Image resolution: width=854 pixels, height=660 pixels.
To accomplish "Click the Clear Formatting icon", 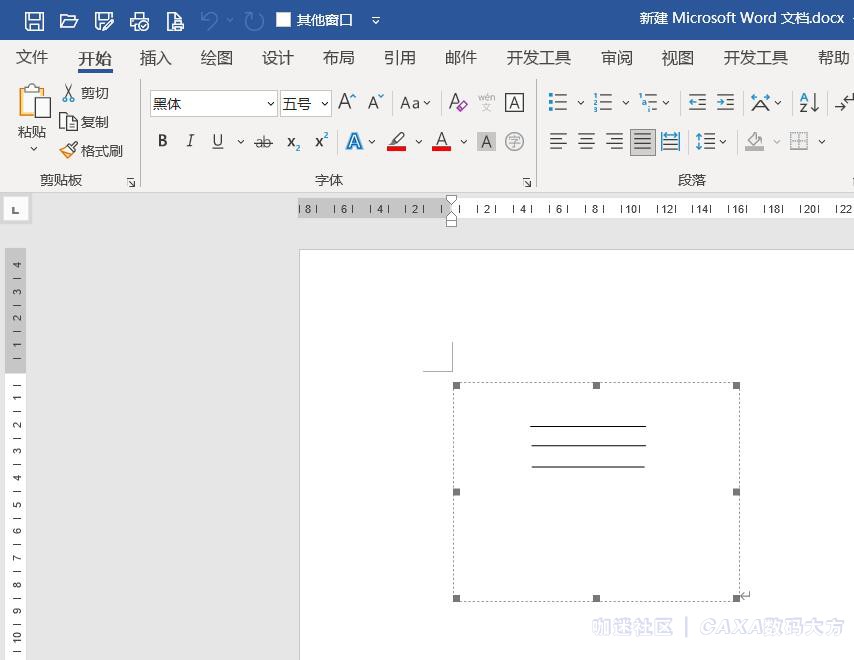I will click(458, 103).
